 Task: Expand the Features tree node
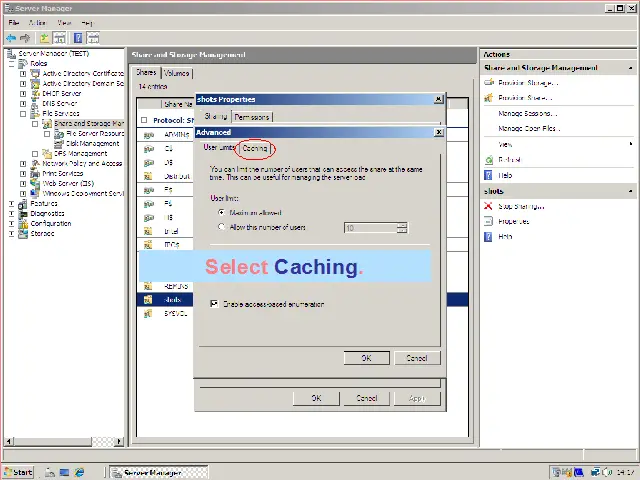tap(11, 203)
